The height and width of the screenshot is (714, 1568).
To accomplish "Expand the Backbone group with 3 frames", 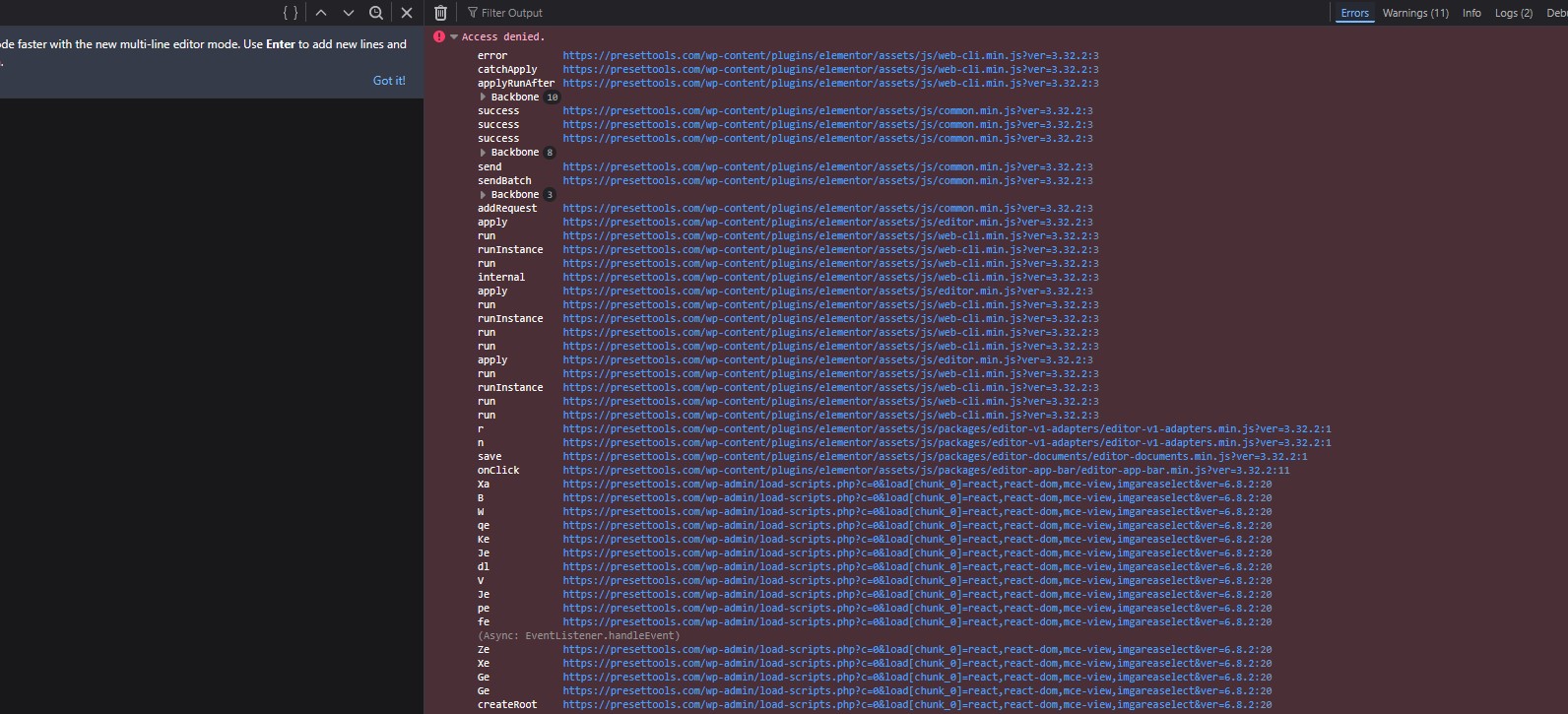I will (x=483, y=195).
